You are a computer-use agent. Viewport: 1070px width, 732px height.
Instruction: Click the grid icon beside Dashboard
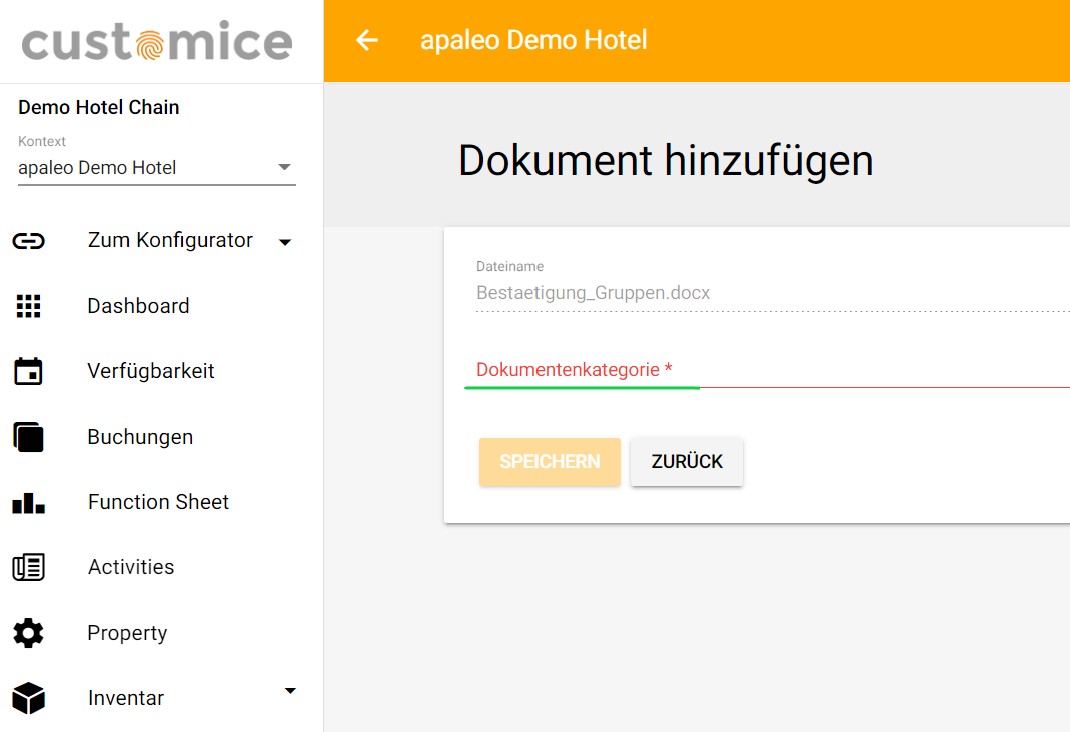click(29, 306)
